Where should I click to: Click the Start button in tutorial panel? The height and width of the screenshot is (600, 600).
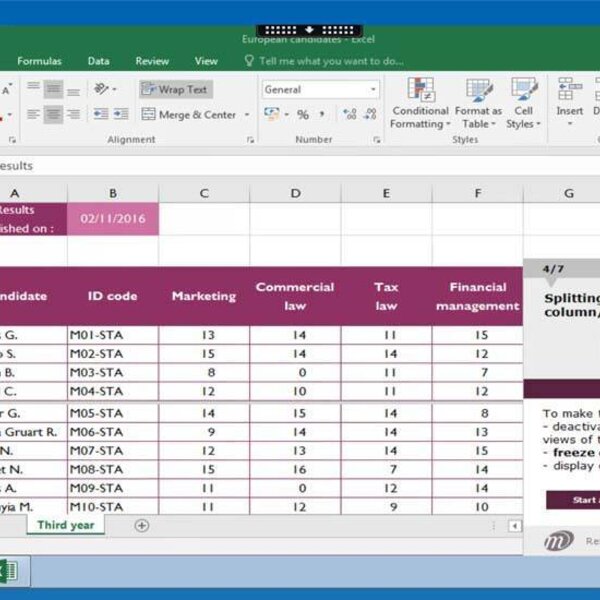coord(573,500)
